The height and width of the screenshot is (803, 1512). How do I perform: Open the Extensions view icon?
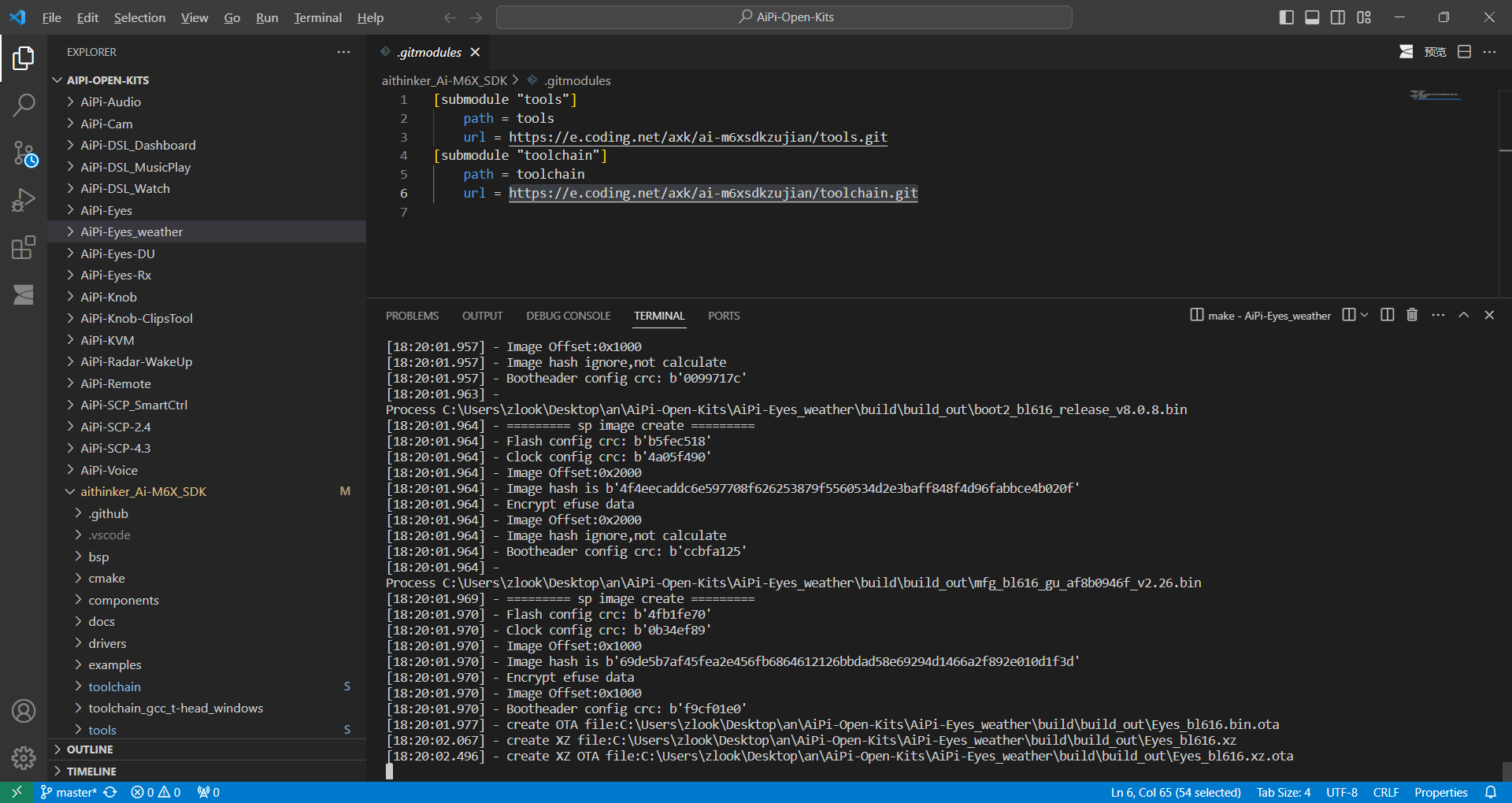pos(24,247)
